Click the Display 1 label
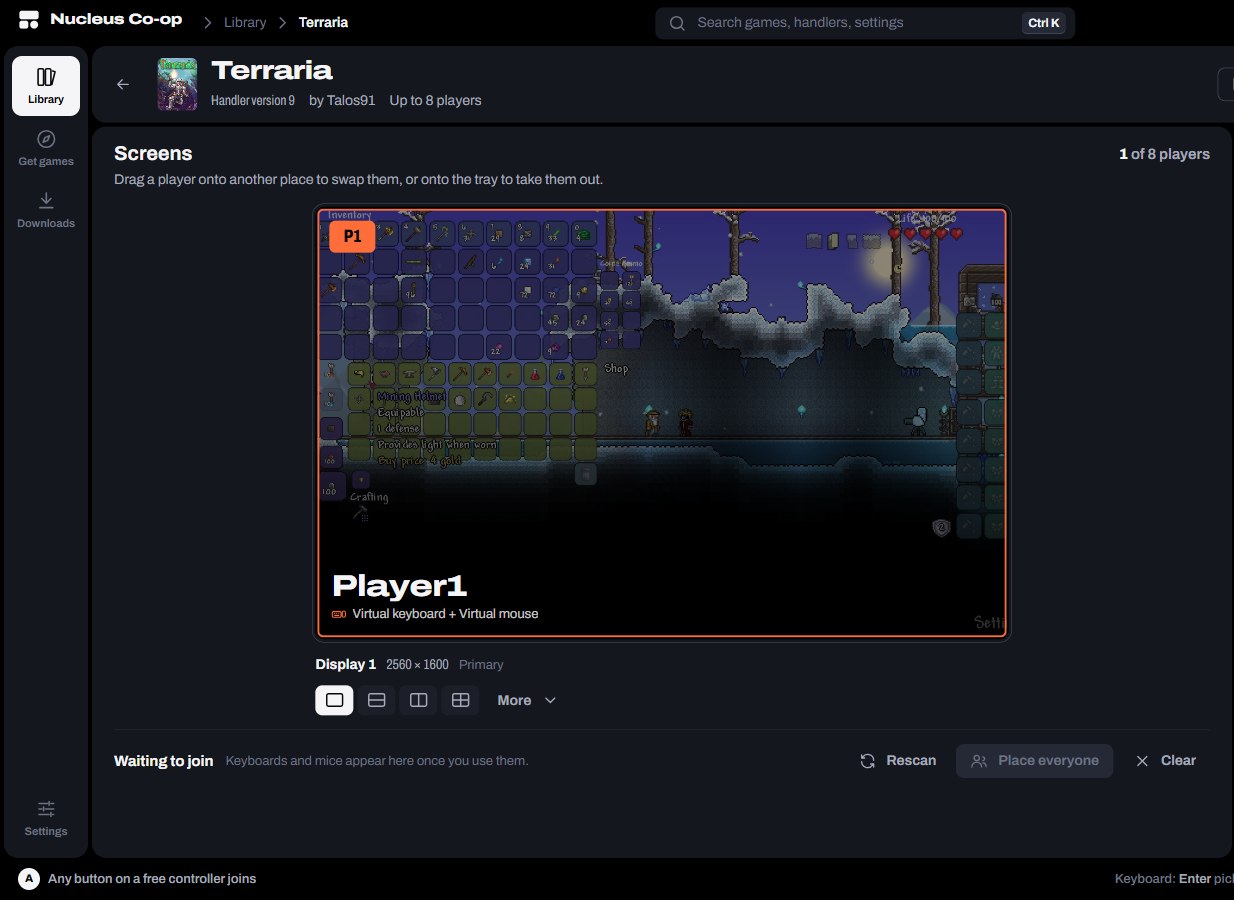 click(x=345, y=664)
